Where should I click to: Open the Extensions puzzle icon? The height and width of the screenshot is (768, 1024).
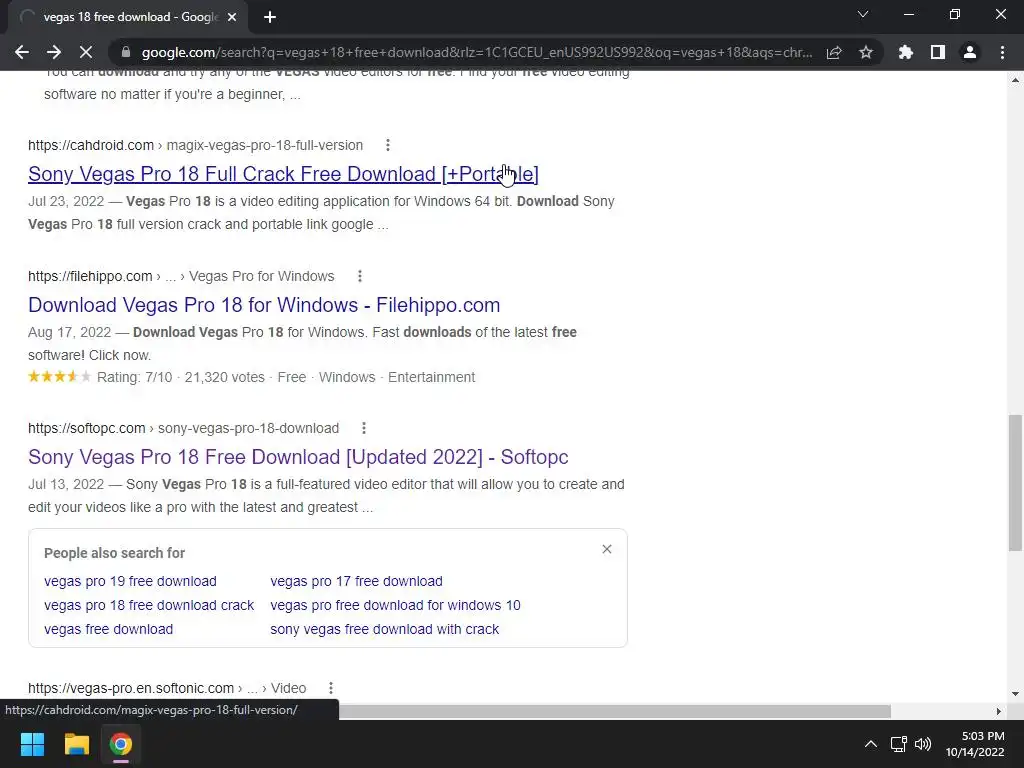point(906,52)
